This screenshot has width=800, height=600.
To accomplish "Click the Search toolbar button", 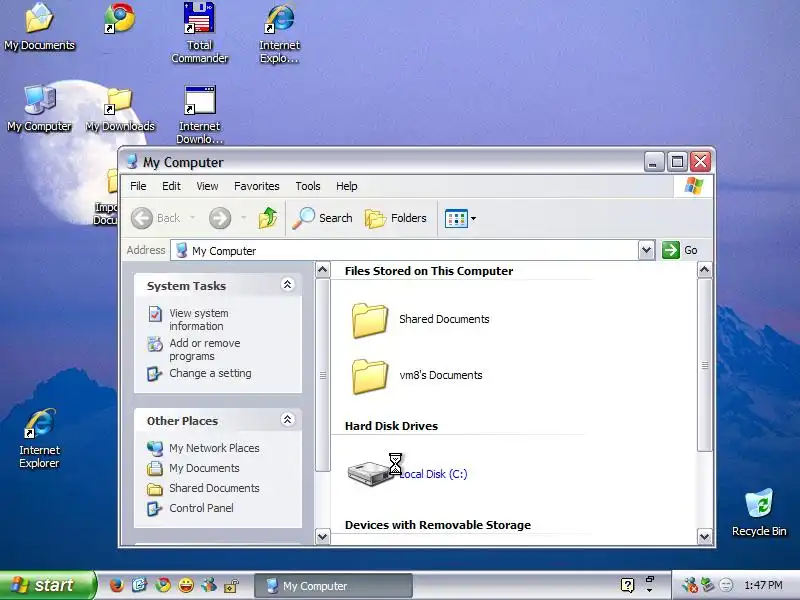I will click(x=322, y=218).
